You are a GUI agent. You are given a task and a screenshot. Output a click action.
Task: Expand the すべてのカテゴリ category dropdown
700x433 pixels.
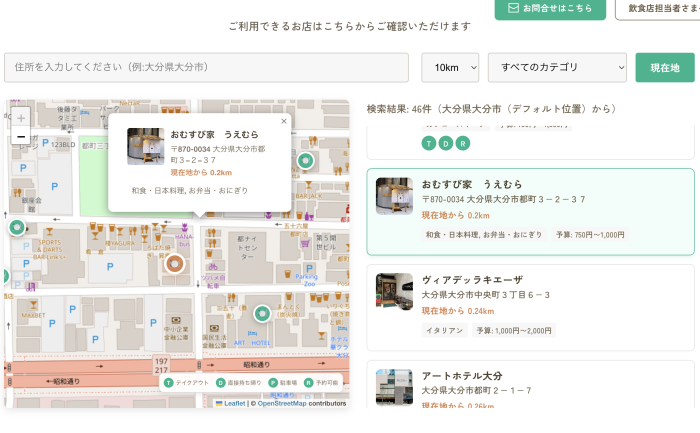tap(557, 68)
